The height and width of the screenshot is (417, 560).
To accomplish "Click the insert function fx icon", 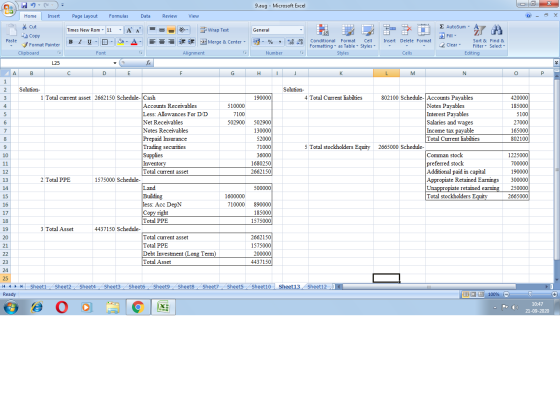I will (x=149, y=63).
